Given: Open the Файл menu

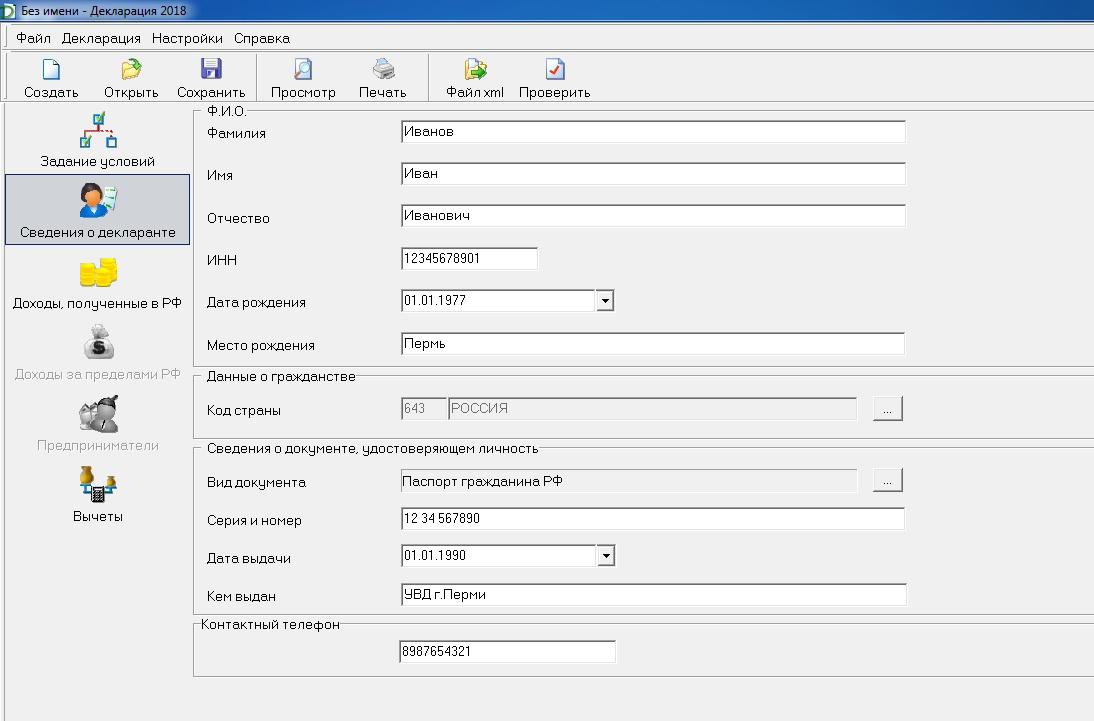Looking at the screenshot, I should pyautogui.click(x=33, y=38).
